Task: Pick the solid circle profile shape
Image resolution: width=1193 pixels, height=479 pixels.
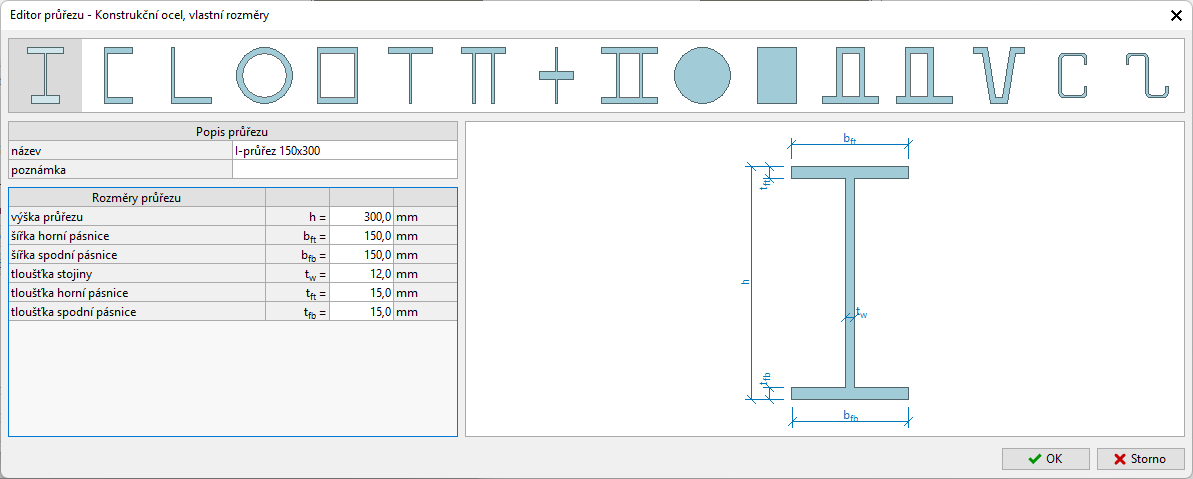Action: 702,75
